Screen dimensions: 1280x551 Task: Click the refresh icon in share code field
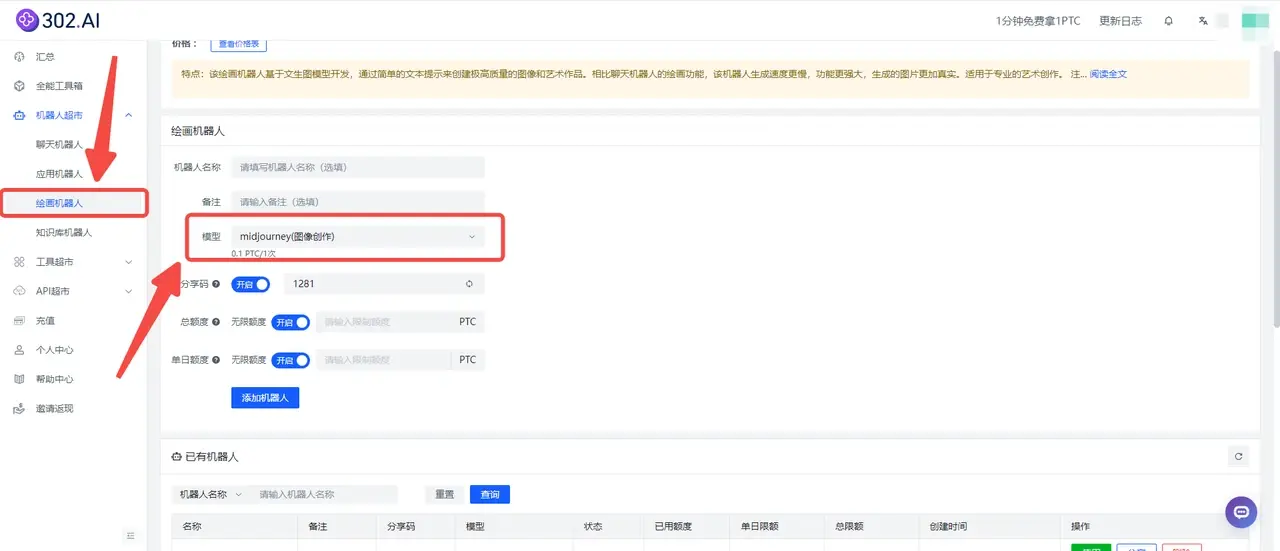[x=469, y=284]
